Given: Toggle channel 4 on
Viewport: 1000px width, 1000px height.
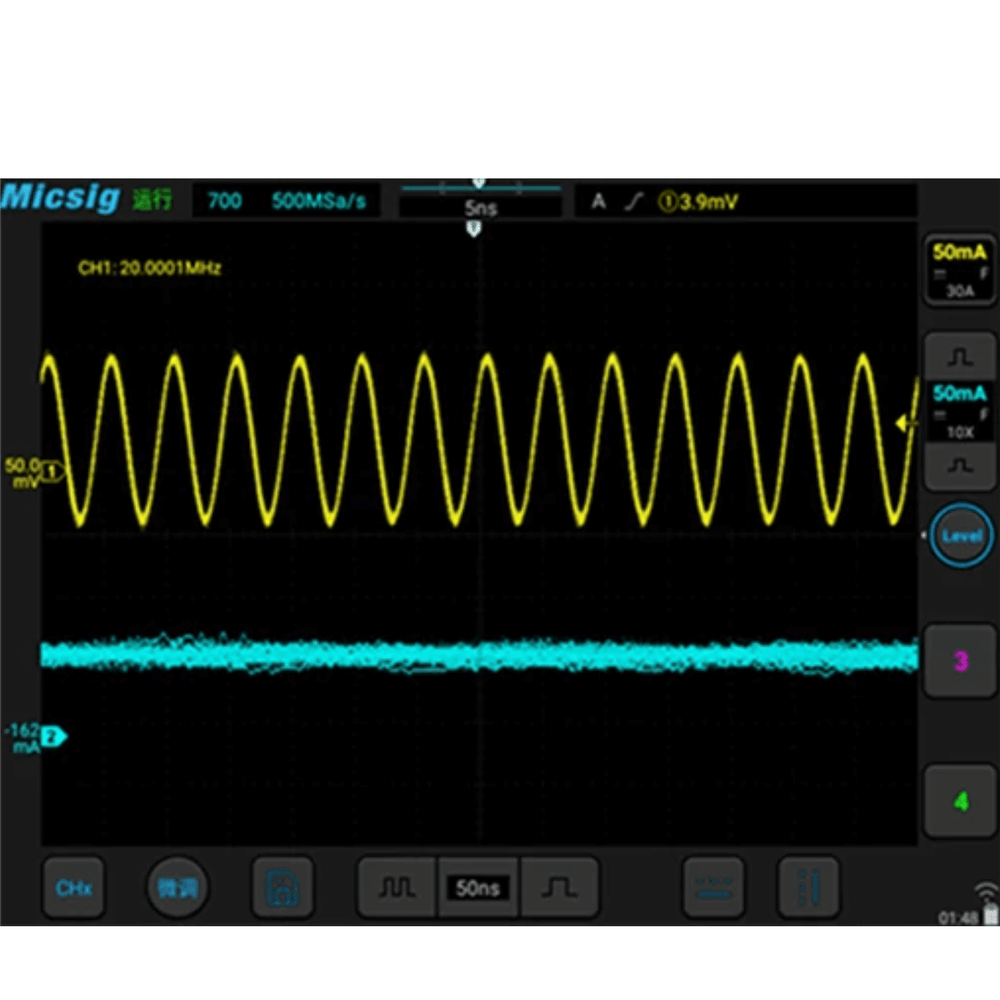Looking at the screenshot, I should pos(960,801).
